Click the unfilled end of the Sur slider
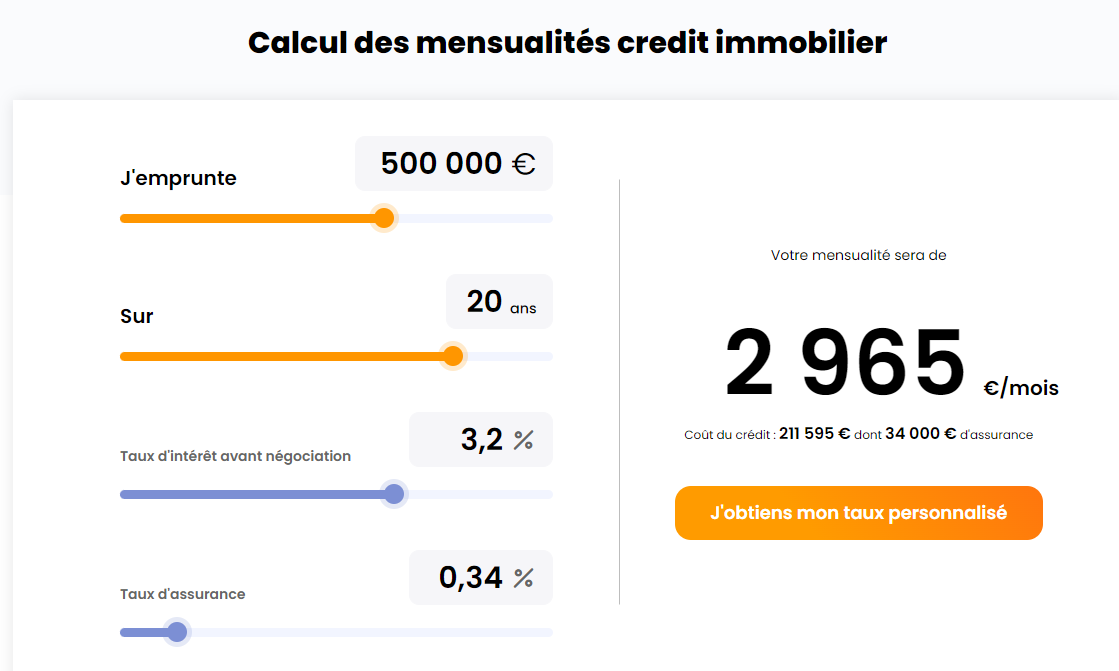1119x671 pixels. click(x=510, y=357)
